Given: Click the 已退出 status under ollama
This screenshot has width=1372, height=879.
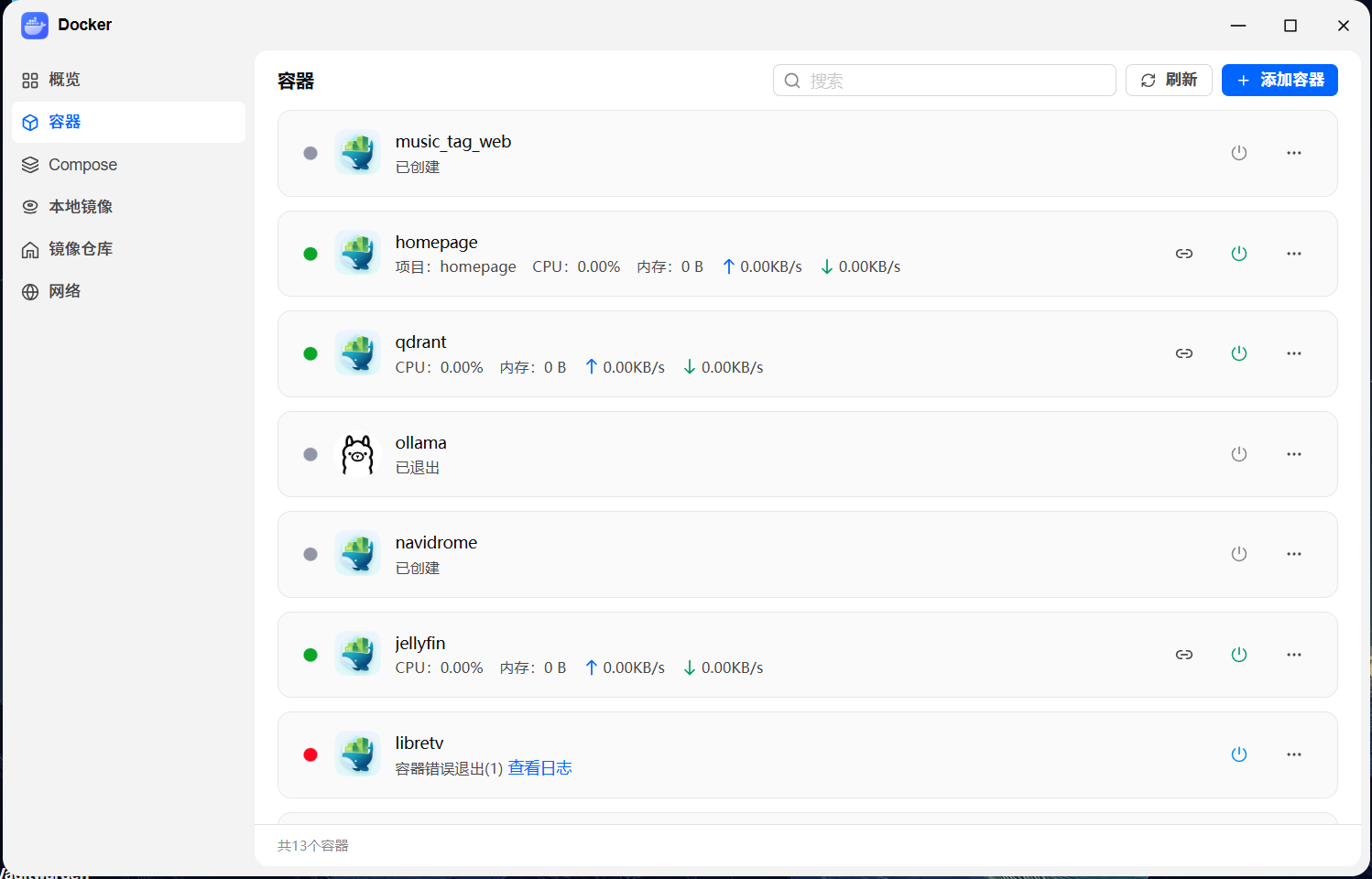Looking at the screenshot, I should [418, 468].
